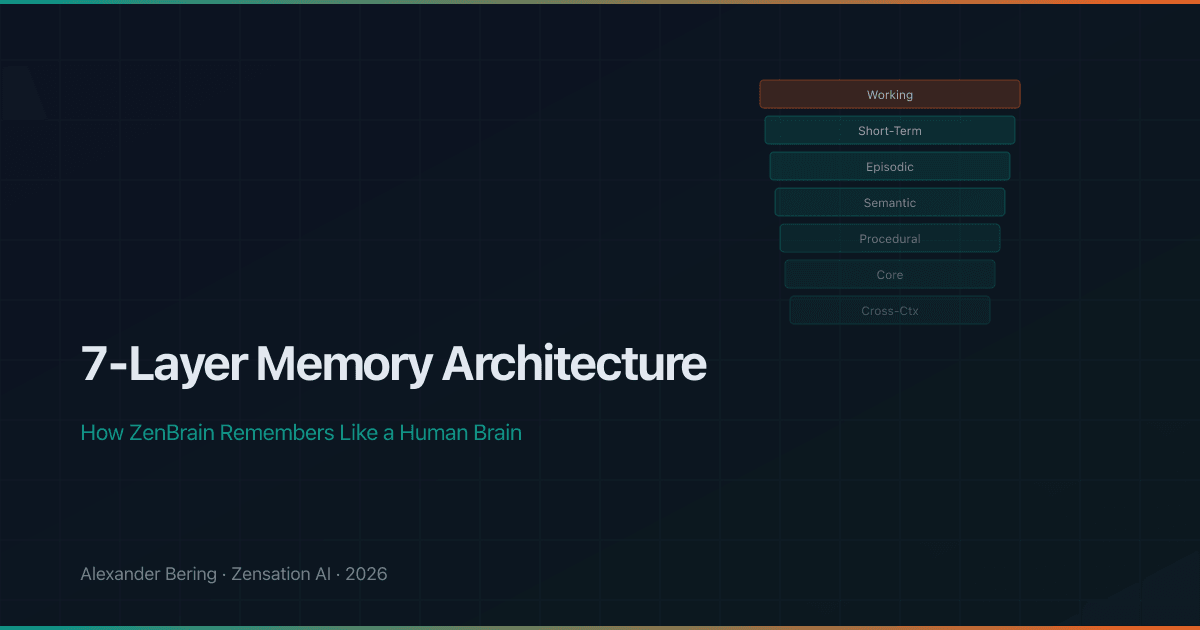This screenshot has width=1200, height=630.
Task: Click the narrowest layer in the pyramid
Action: pyautogui.click(x=890, y=310)
